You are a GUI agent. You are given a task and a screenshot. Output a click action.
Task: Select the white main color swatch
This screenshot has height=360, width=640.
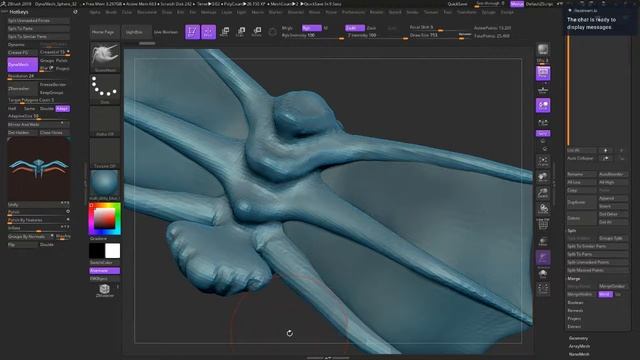coord(113,251)
